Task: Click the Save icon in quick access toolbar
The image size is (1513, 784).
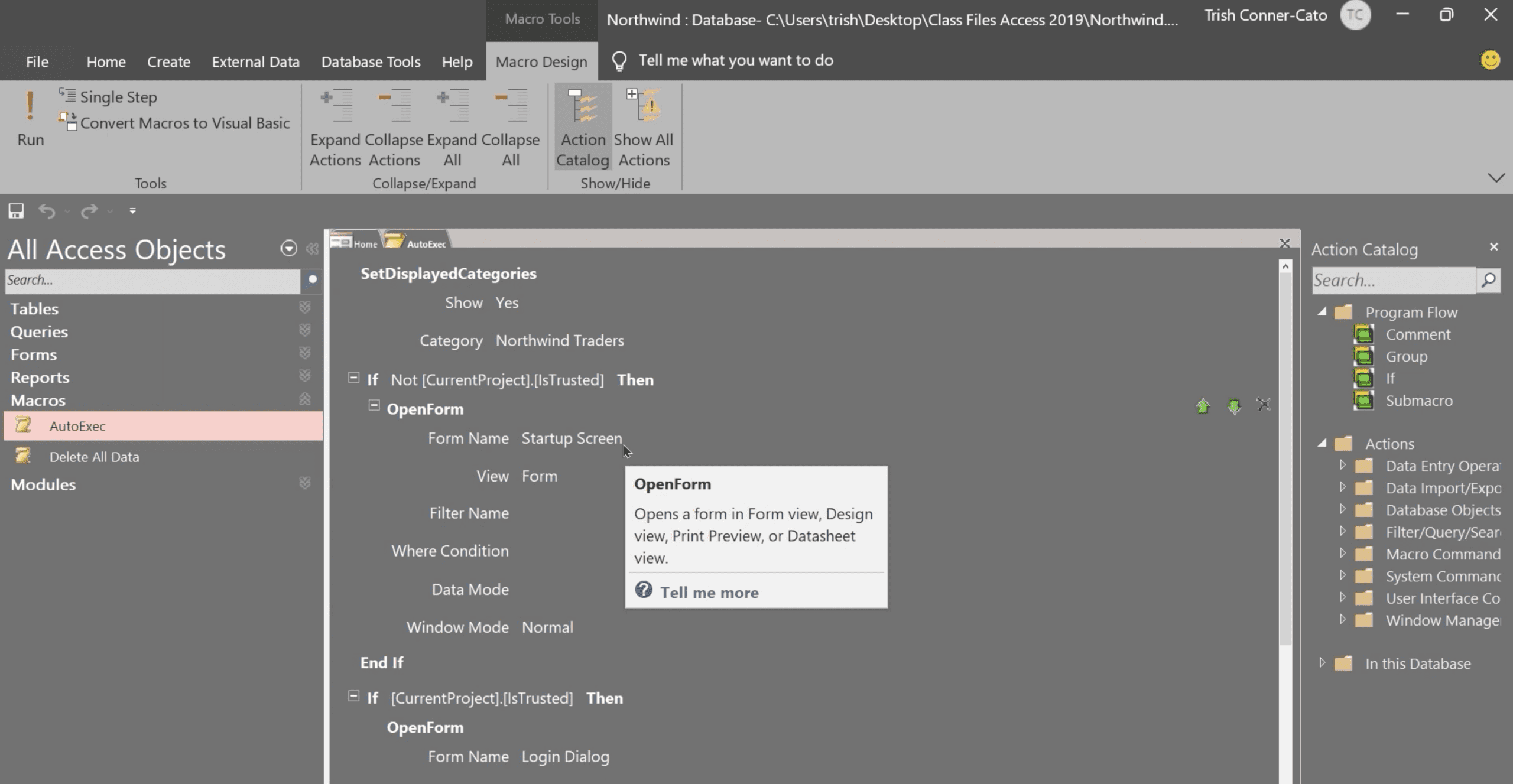Action: [16, 211]
